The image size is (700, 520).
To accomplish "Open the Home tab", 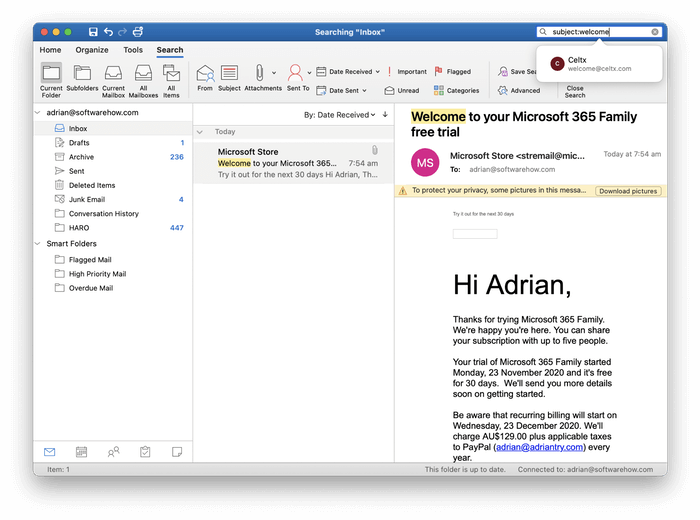I will pos(50,50).
